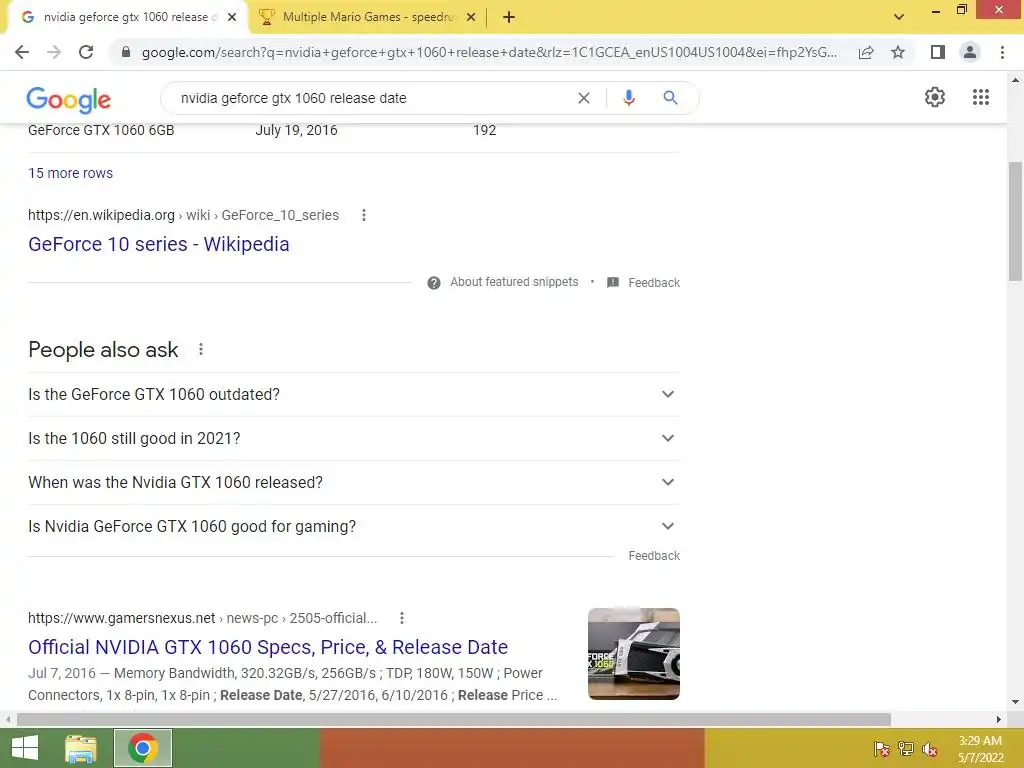Image resolution: width=1024 pixels, height=768 pixels.
Task: Go back with the browser back arrow
Action: click(22, 52)
